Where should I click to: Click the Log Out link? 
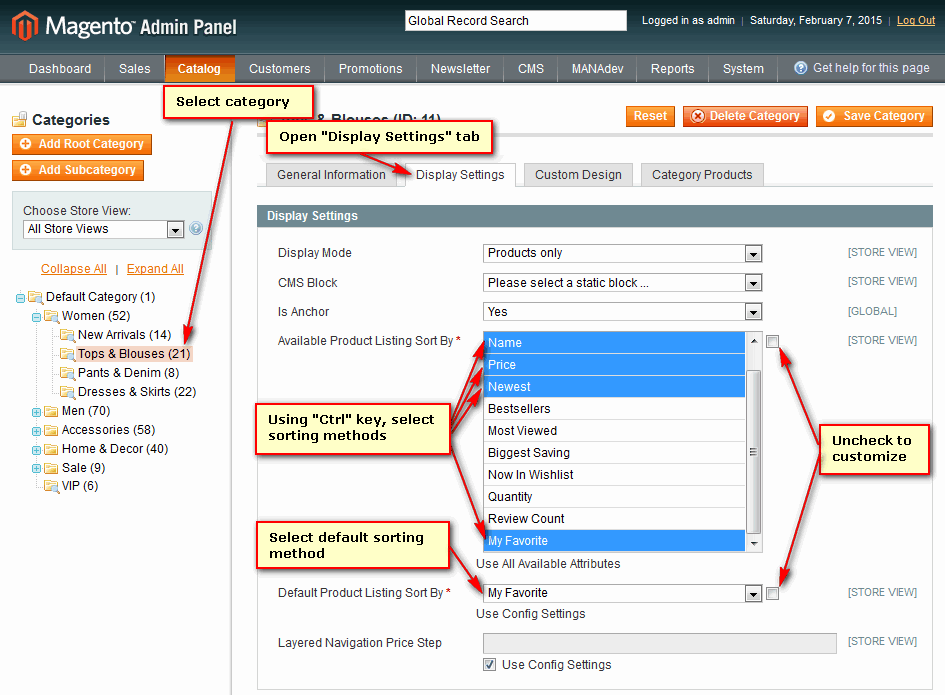(915, 20)
